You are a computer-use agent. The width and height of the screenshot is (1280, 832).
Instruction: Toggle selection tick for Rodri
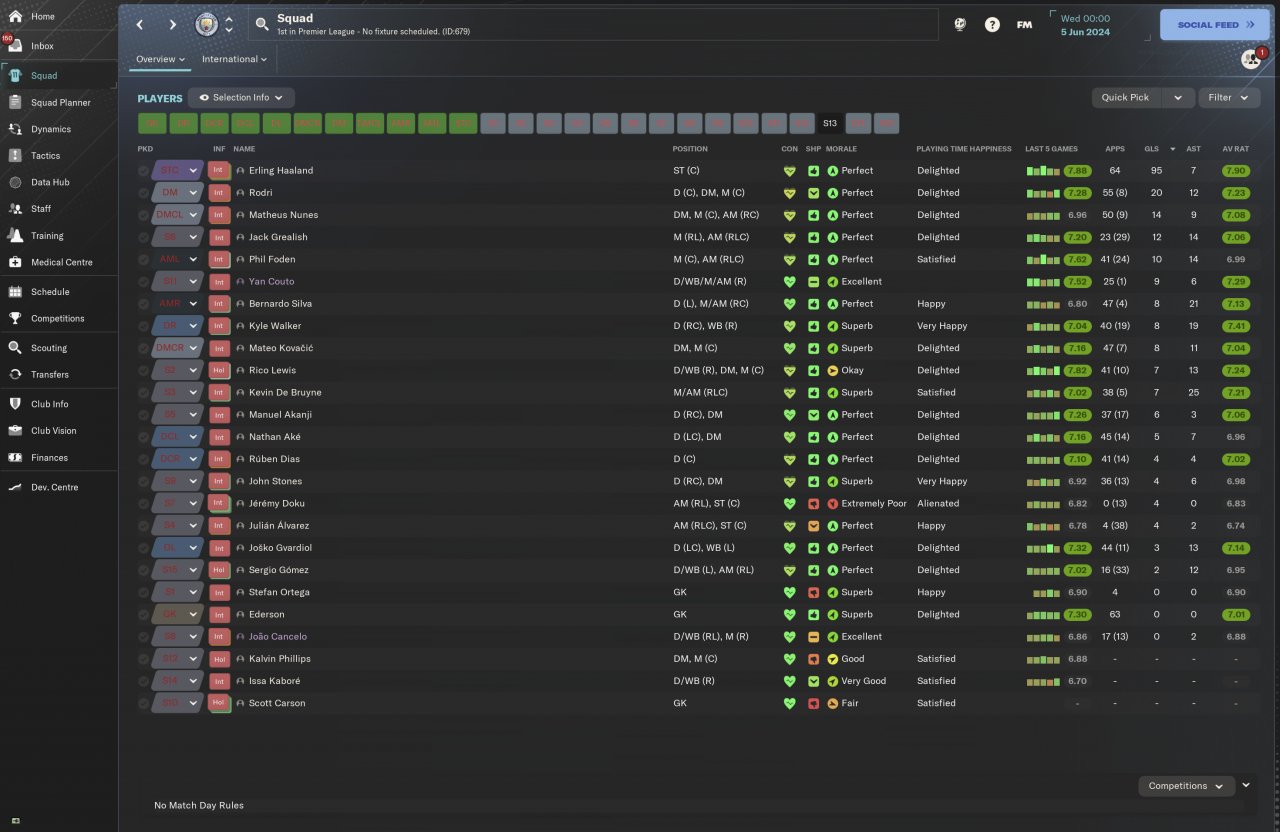tap(143, 193)
